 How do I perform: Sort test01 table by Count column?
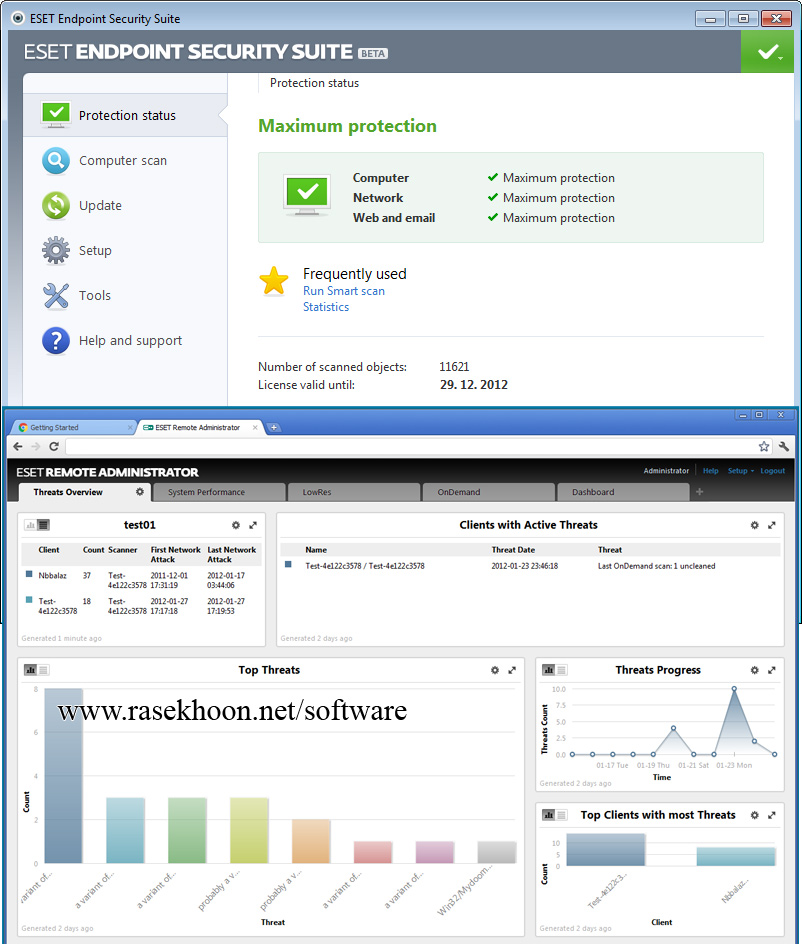pos(93,550)
